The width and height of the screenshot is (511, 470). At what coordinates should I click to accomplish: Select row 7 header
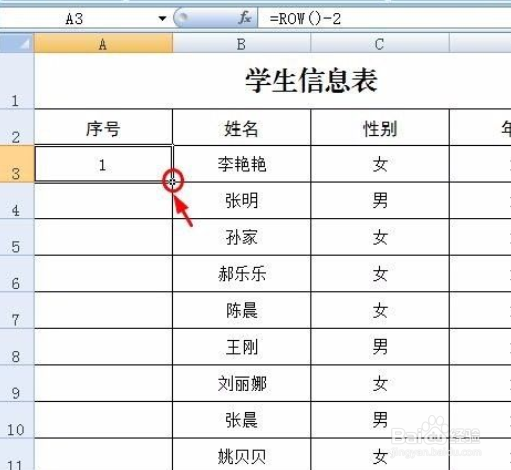click(x=17, y=310)
